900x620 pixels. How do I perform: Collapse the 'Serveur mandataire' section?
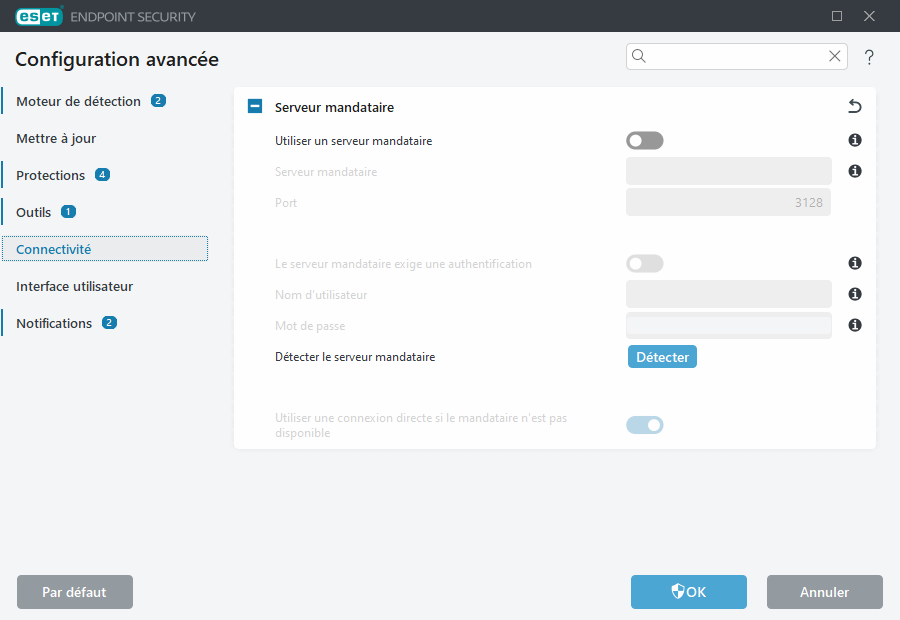[x=254, y=106]
